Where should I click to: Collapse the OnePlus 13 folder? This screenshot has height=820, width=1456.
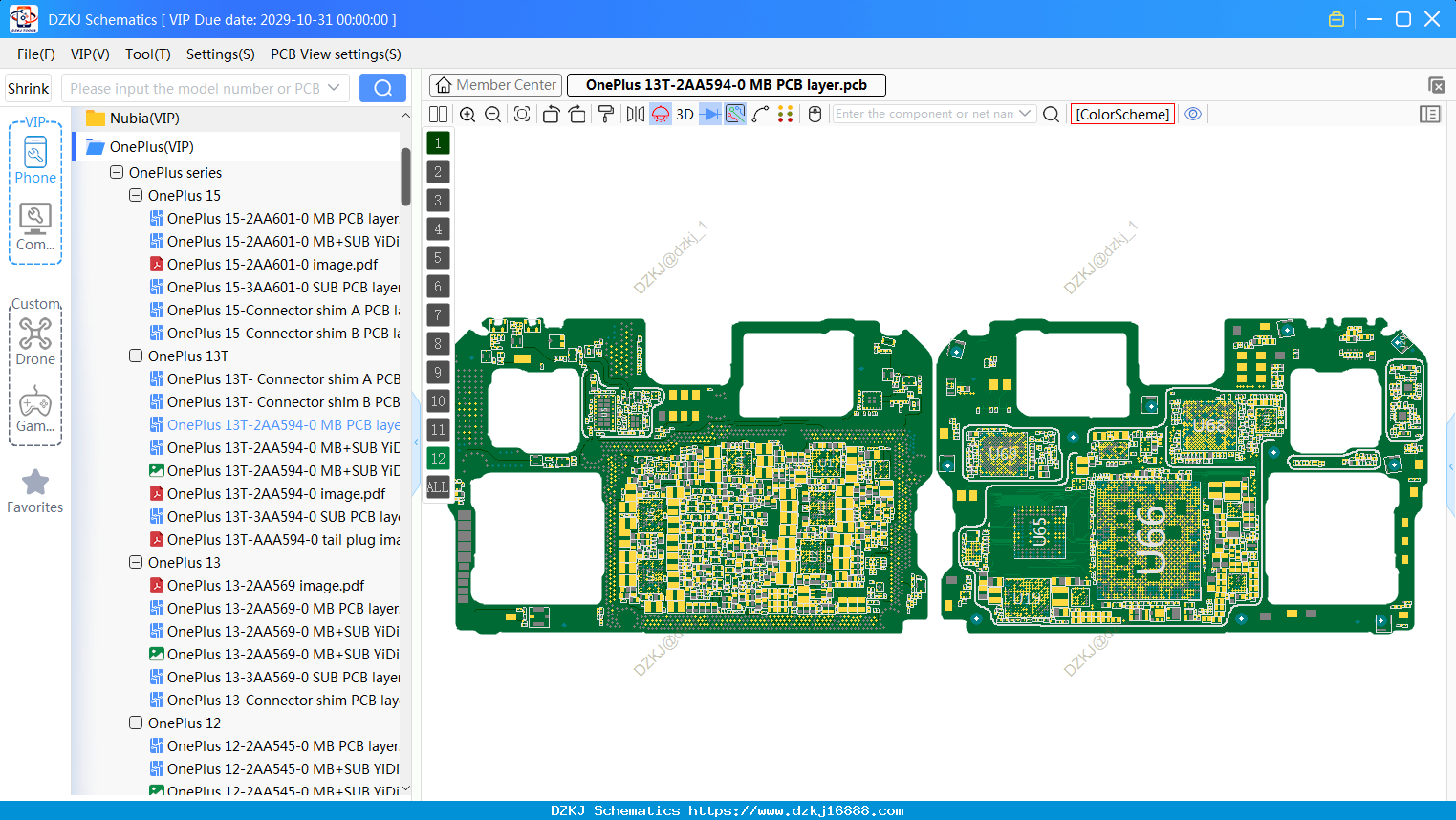coord(136,563)
